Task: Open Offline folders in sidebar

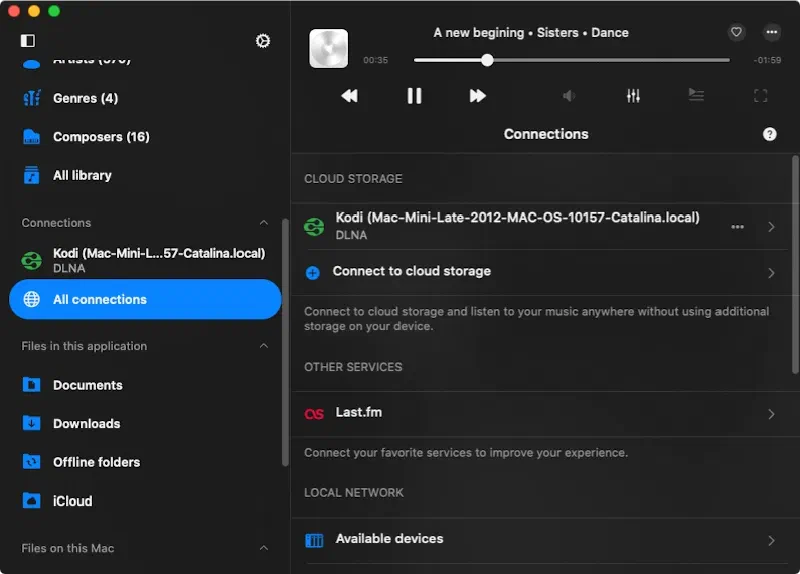Action: 96,462
